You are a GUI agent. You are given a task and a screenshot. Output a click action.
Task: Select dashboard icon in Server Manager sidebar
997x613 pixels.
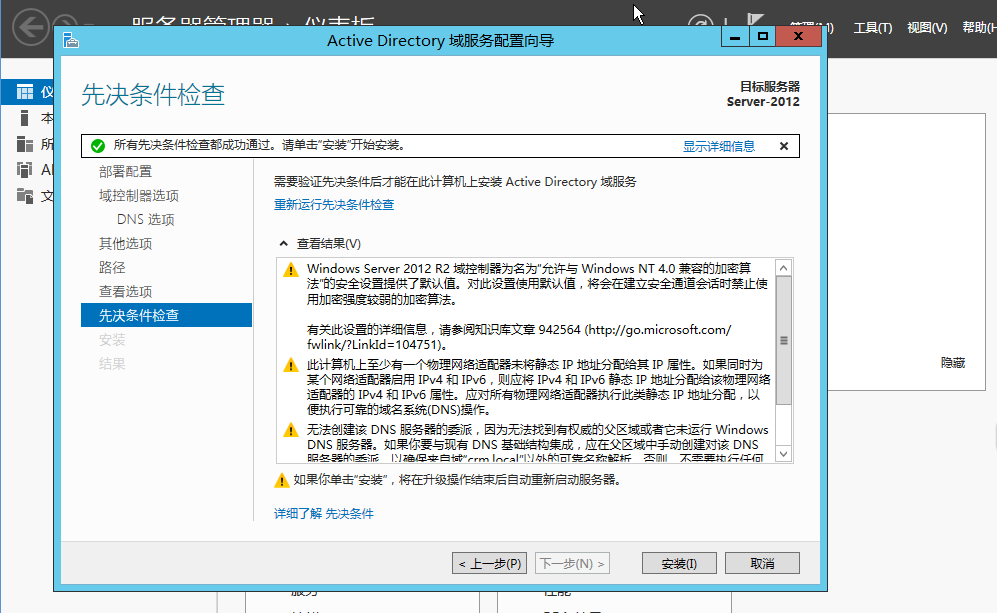click(25, 92)
